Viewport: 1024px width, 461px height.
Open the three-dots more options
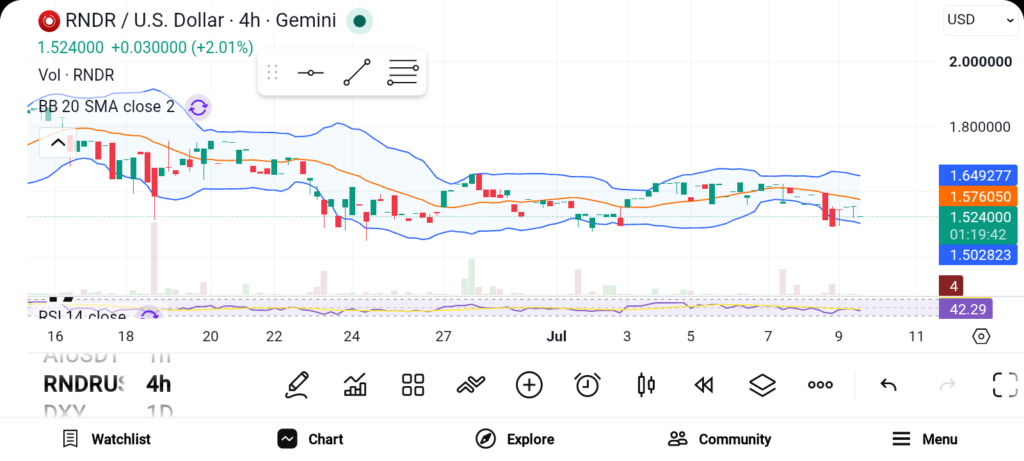pyautogui.click(x=820, y=385)
